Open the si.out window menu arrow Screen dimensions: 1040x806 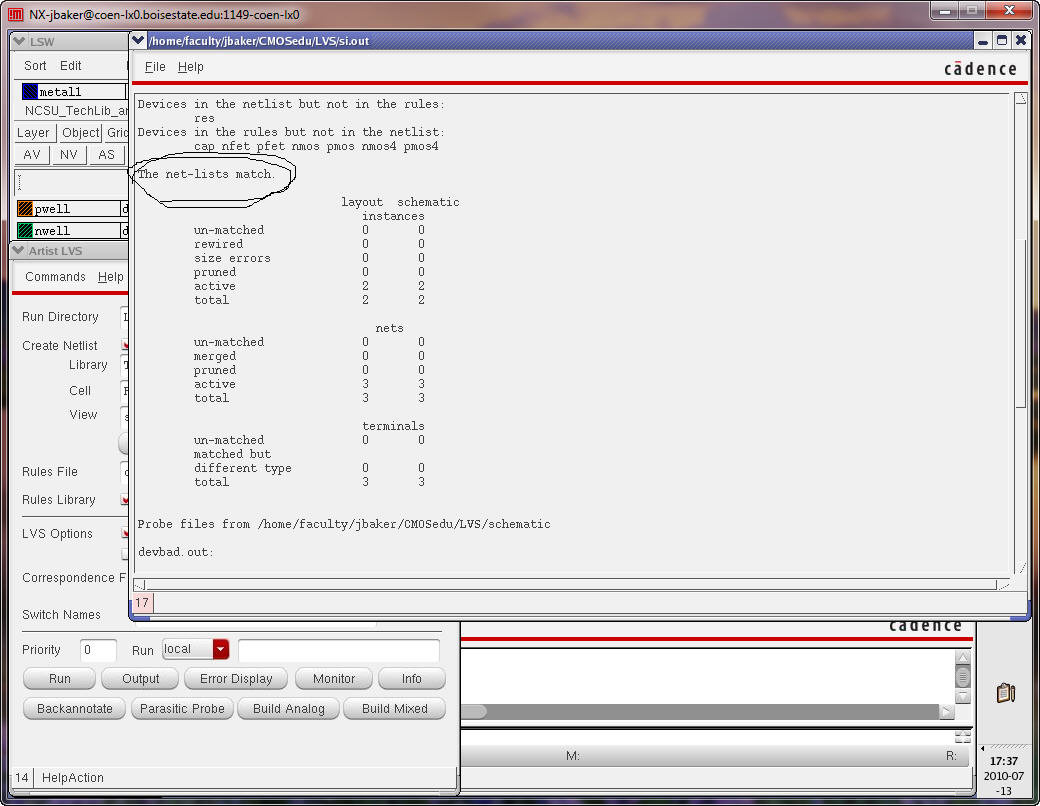(x=138, y=41)
